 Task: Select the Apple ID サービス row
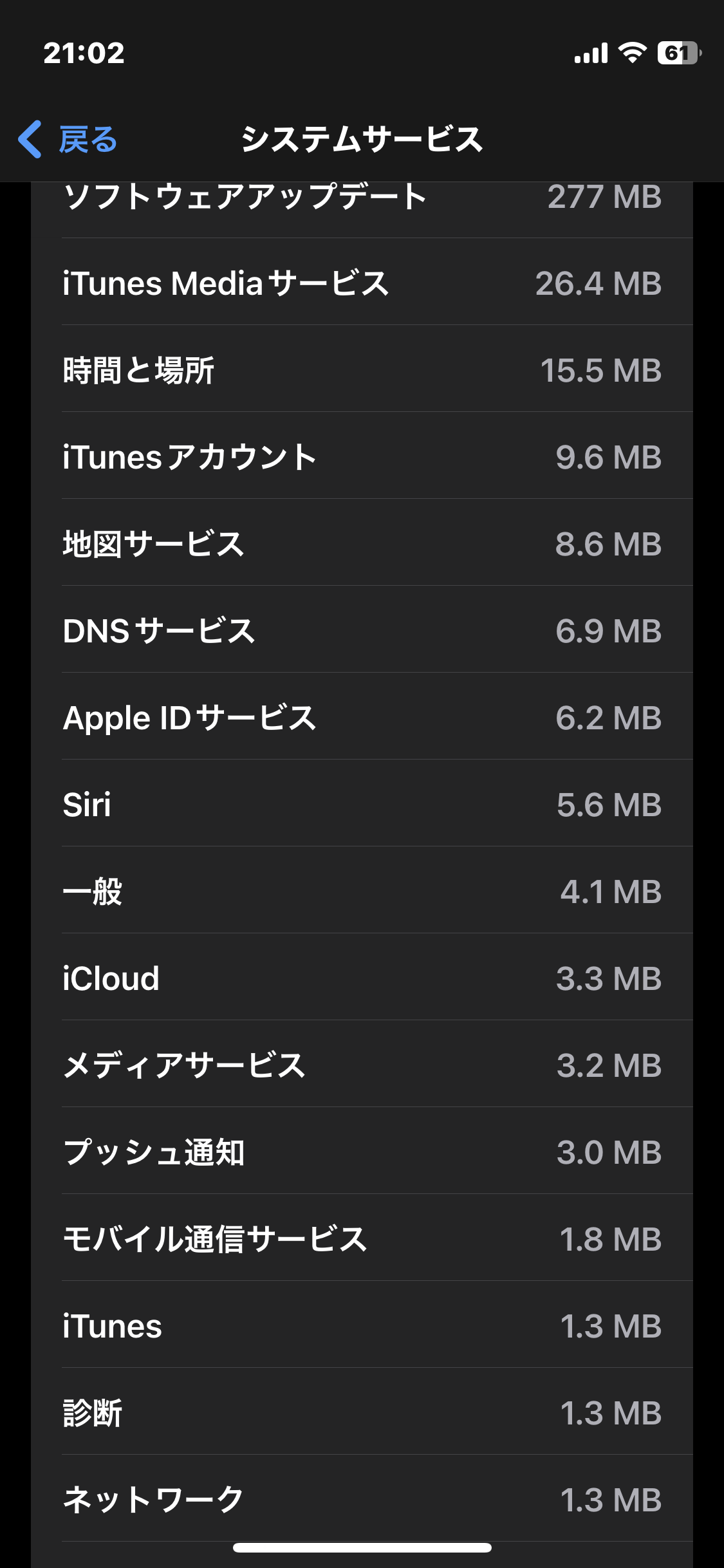click(362, 718)
